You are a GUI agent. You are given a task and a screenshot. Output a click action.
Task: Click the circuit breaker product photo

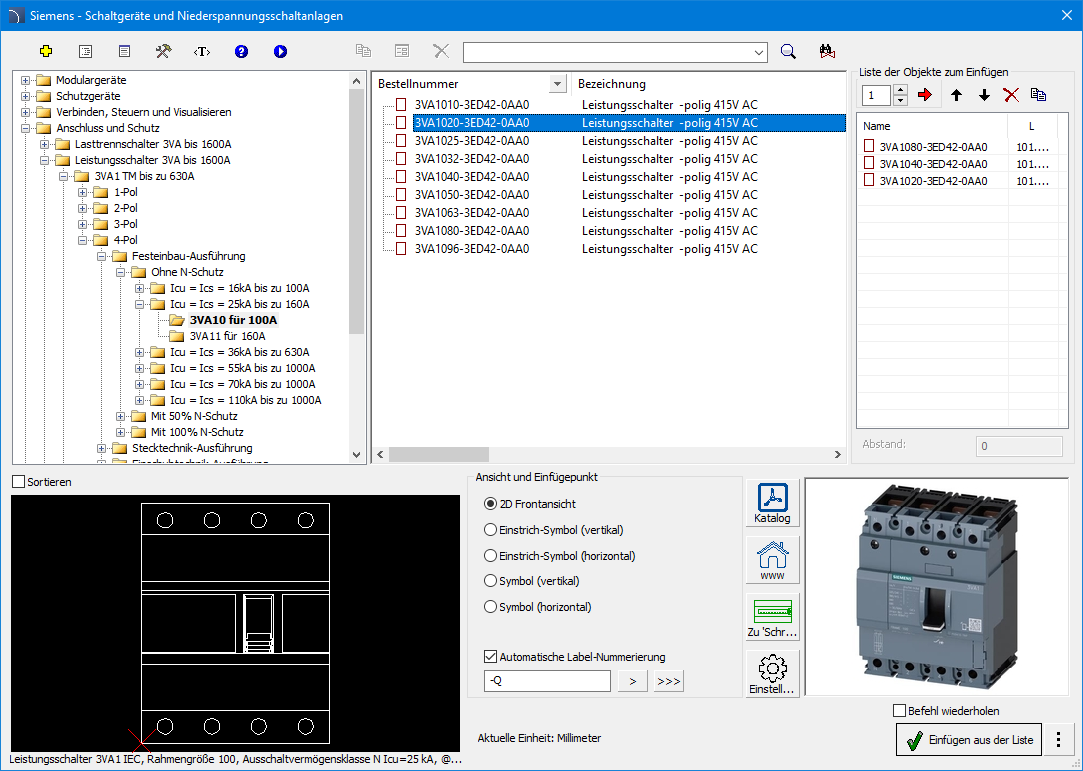tap(937, 587)
